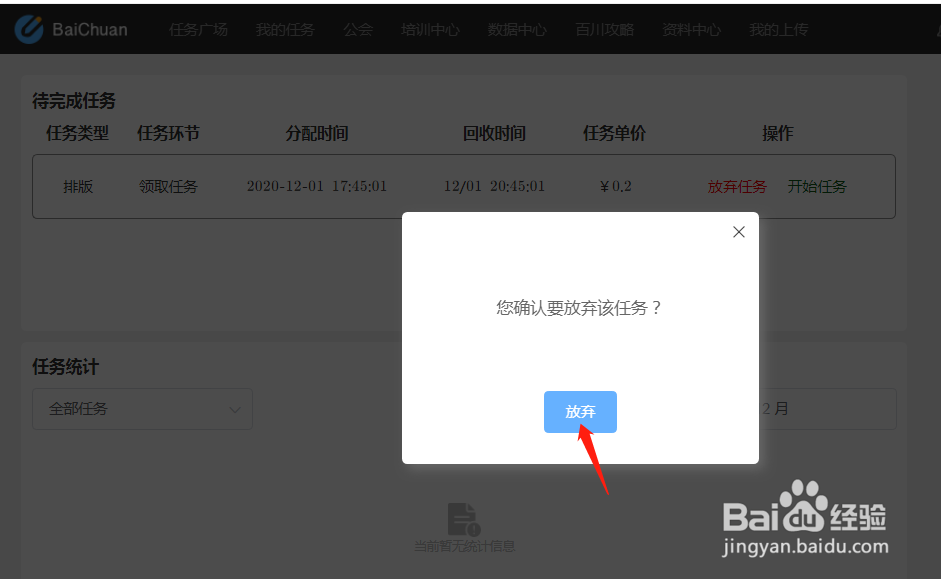941x579 pixels.
Task: Open 资料中心 in the top menu
Action: (x=691, y=29)
